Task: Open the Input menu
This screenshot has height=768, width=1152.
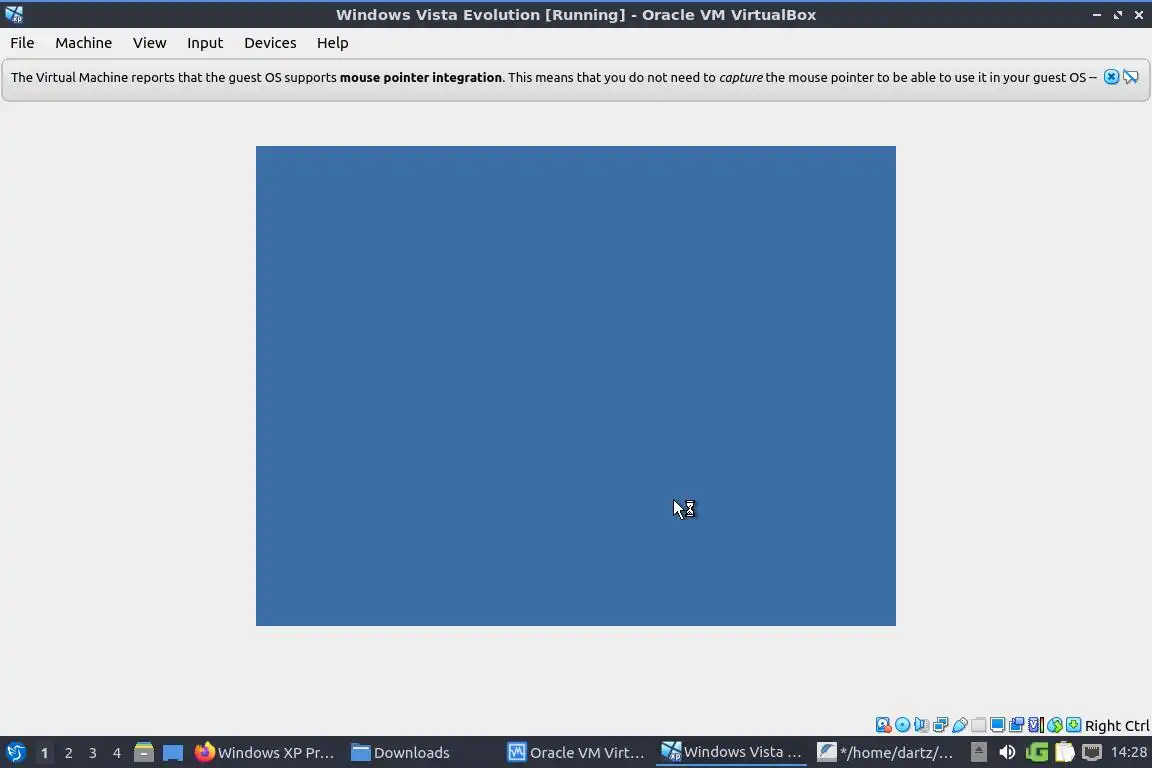Action: (205, 43)
